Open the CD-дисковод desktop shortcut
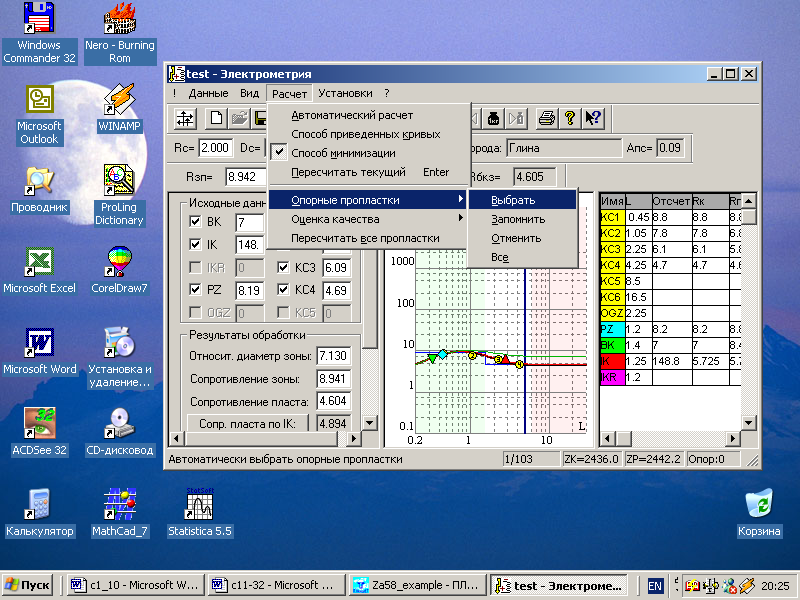800x600 pixels. 119,432
